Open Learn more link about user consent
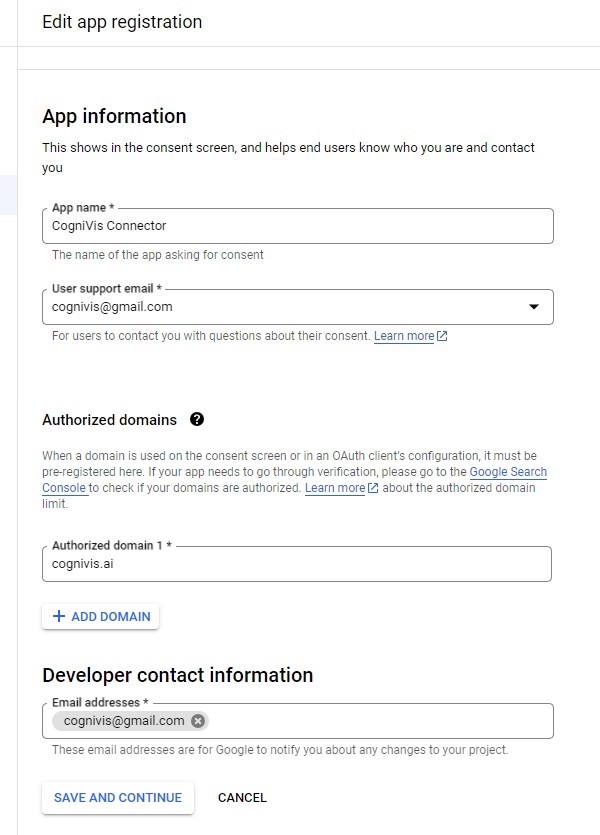 [x=404, y=337]
